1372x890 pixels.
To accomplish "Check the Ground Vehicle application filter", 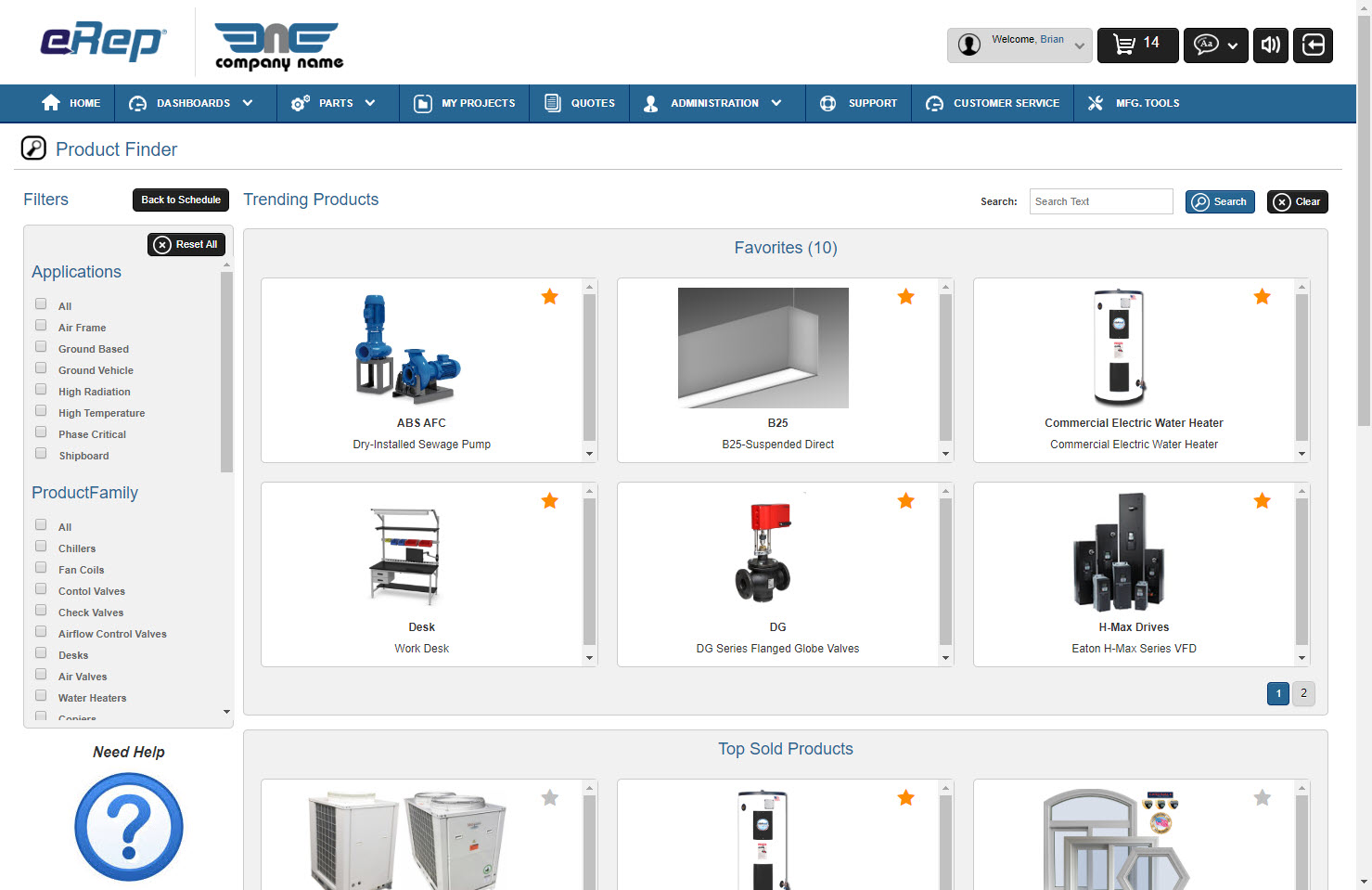I will pos(41,368).
